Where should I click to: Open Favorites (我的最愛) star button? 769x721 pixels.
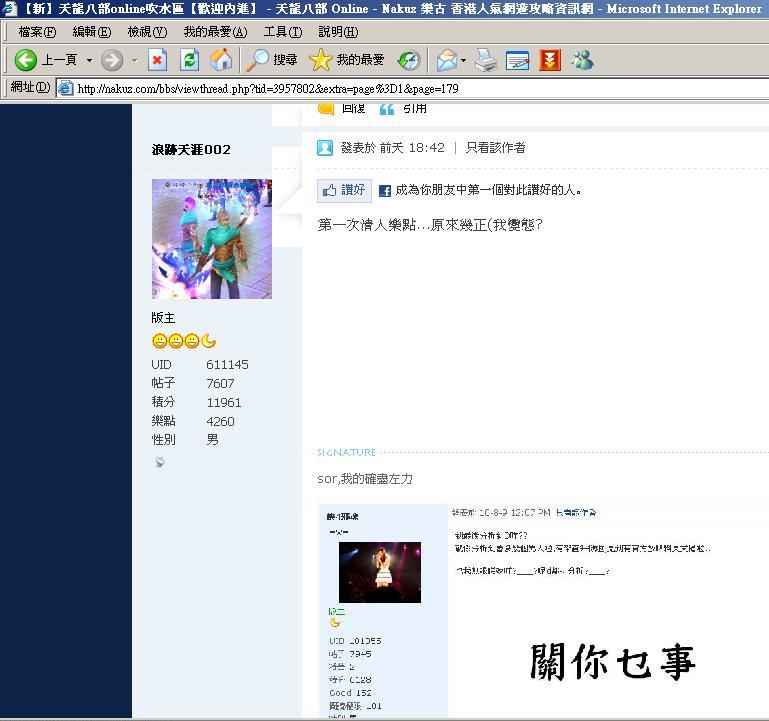pyautogui.click(x=347, y=60)
